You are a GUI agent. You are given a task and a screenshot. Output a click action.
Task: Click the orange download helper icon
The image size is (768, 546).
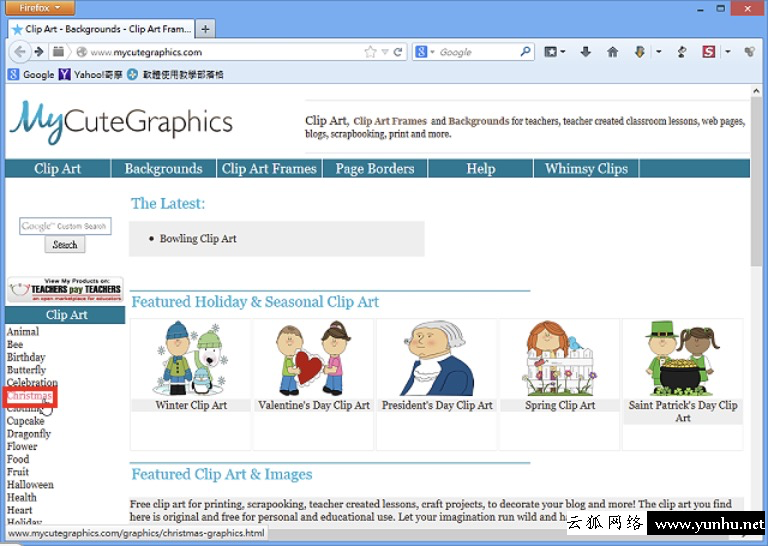[x=640, y=52]
